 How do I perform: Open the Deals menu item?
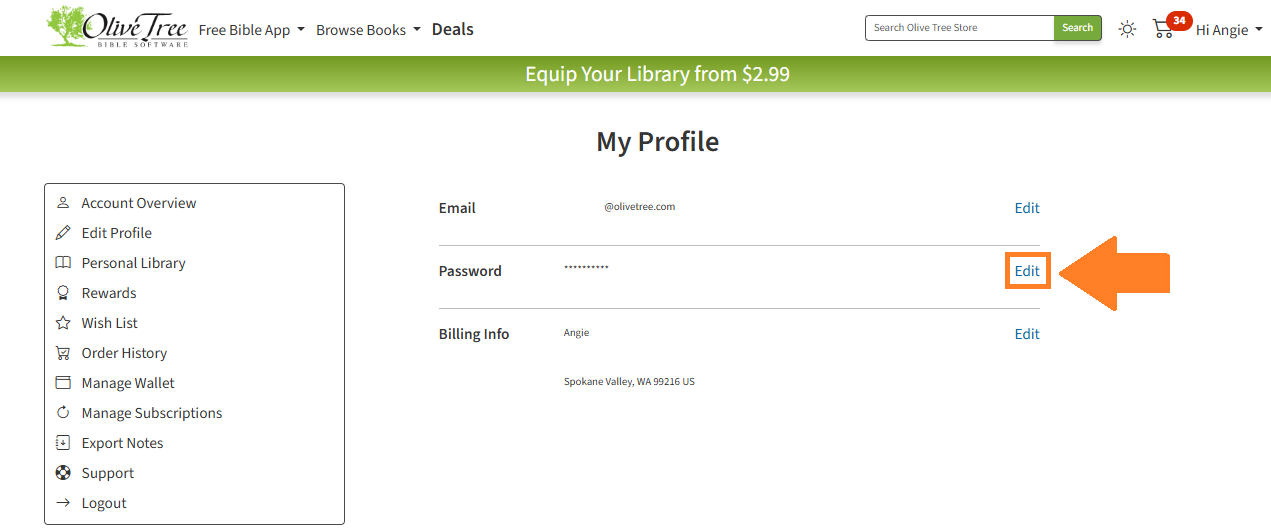(x=453, y=29)
